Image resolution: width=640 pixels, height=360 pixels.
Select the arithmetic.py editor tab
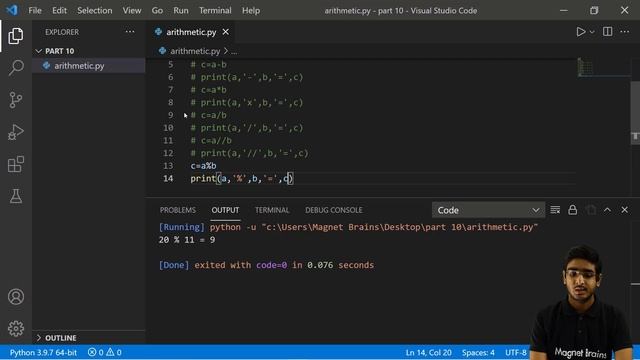191,32
